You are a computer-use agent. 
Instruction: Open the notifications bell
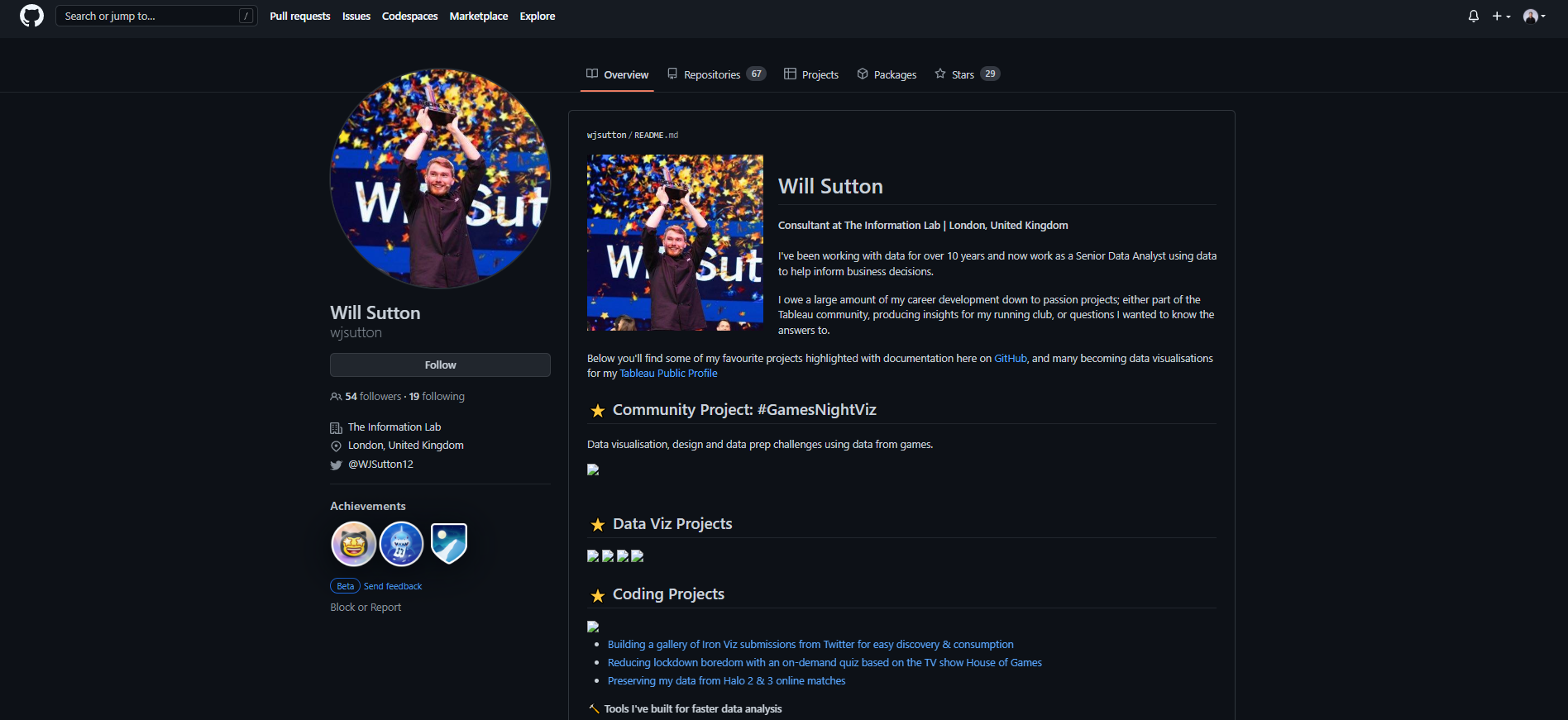point(1473,16)
